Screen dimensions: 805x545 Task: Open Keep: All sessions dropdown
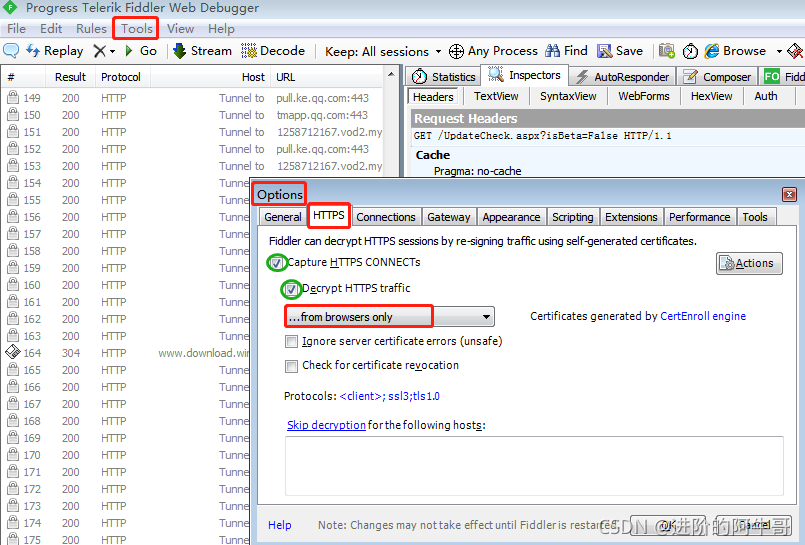(383, 51)
